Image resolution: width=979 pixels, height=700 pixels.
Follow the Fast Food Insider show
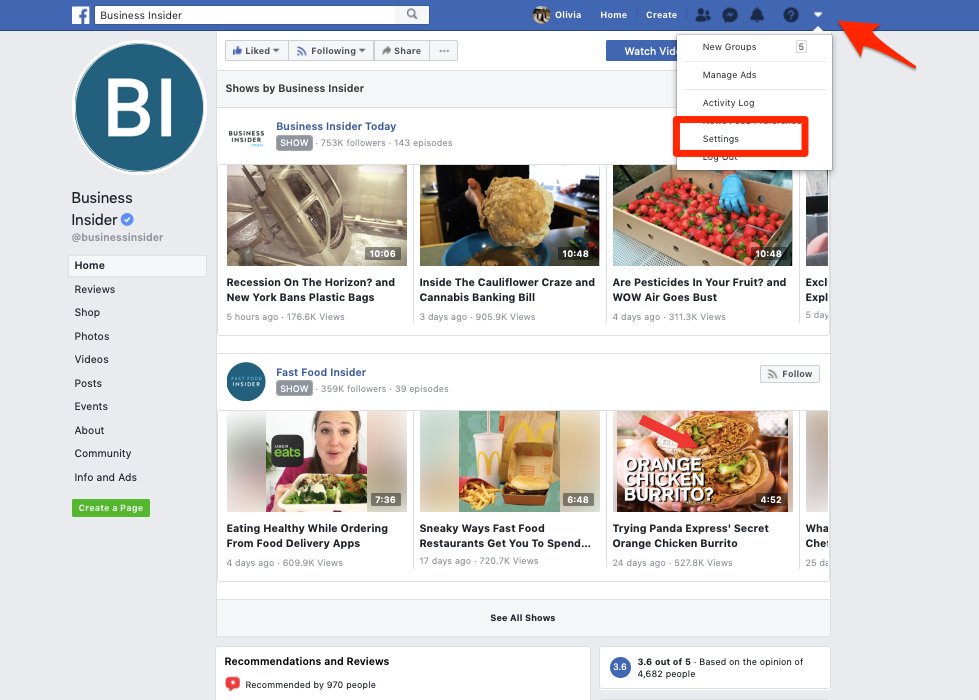[x=789, y=374]
